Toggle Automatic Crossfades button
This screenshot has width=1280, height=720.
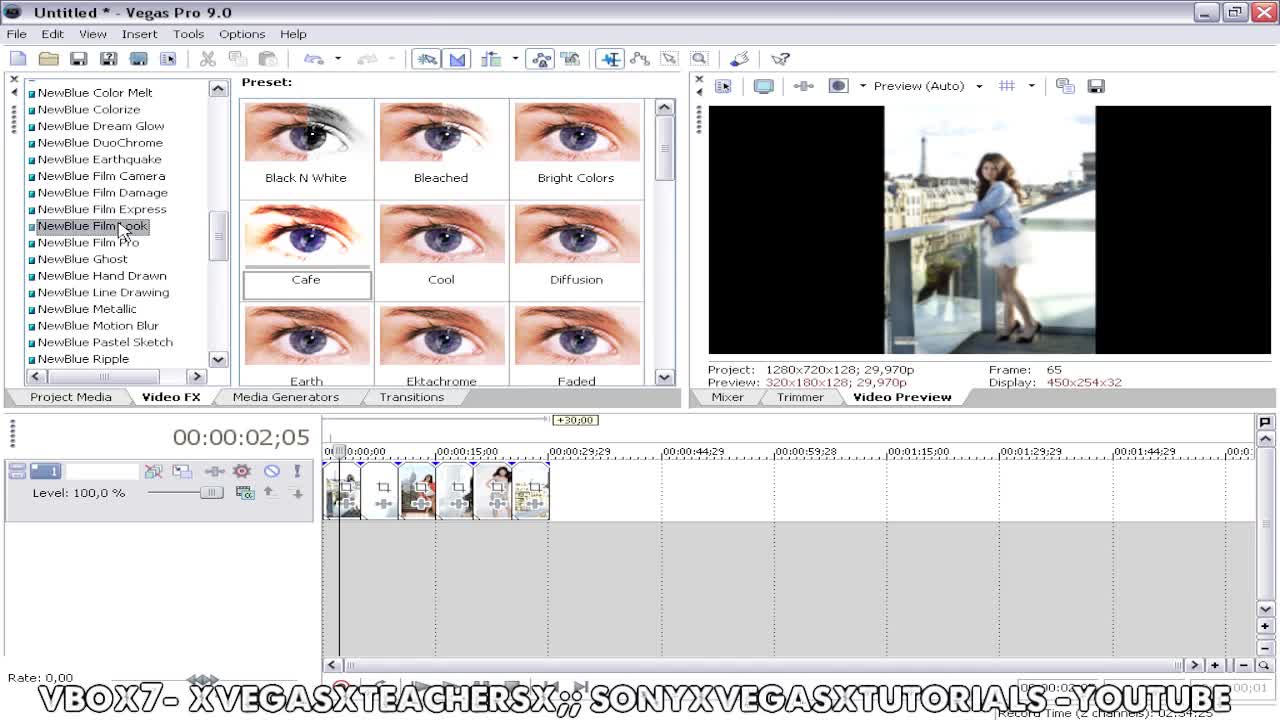457,59
